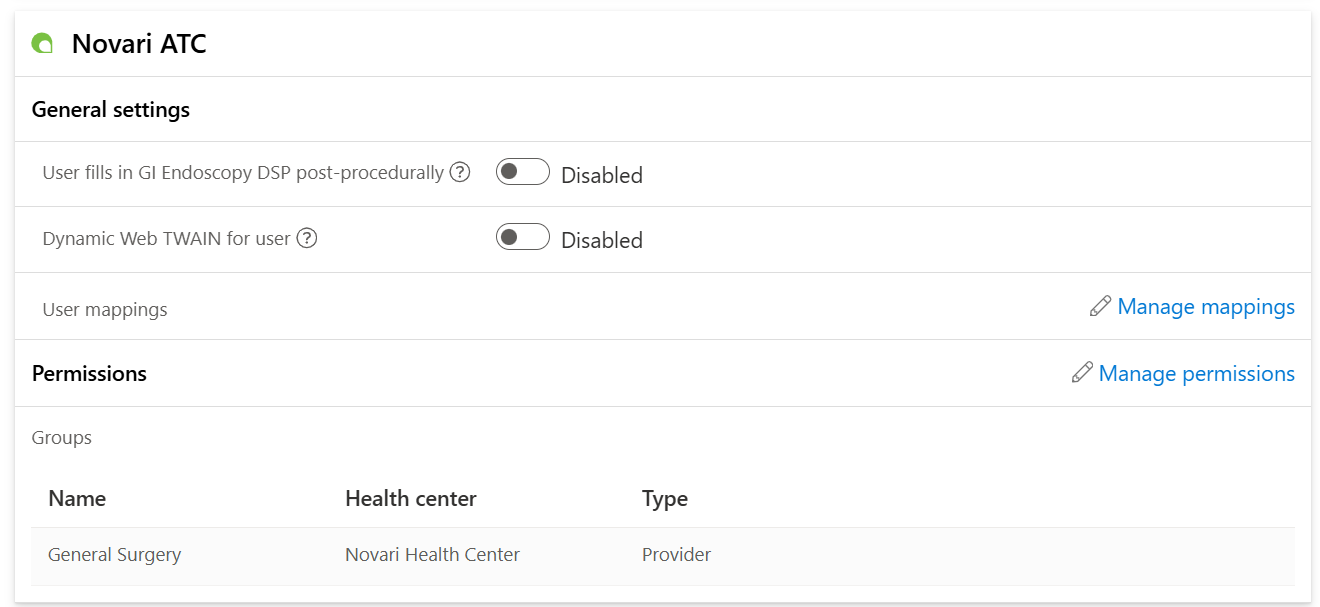Toggle the Disabled switch for Web TWAIN
Viewport: 1320px width, 607px height.
(522, 237)
